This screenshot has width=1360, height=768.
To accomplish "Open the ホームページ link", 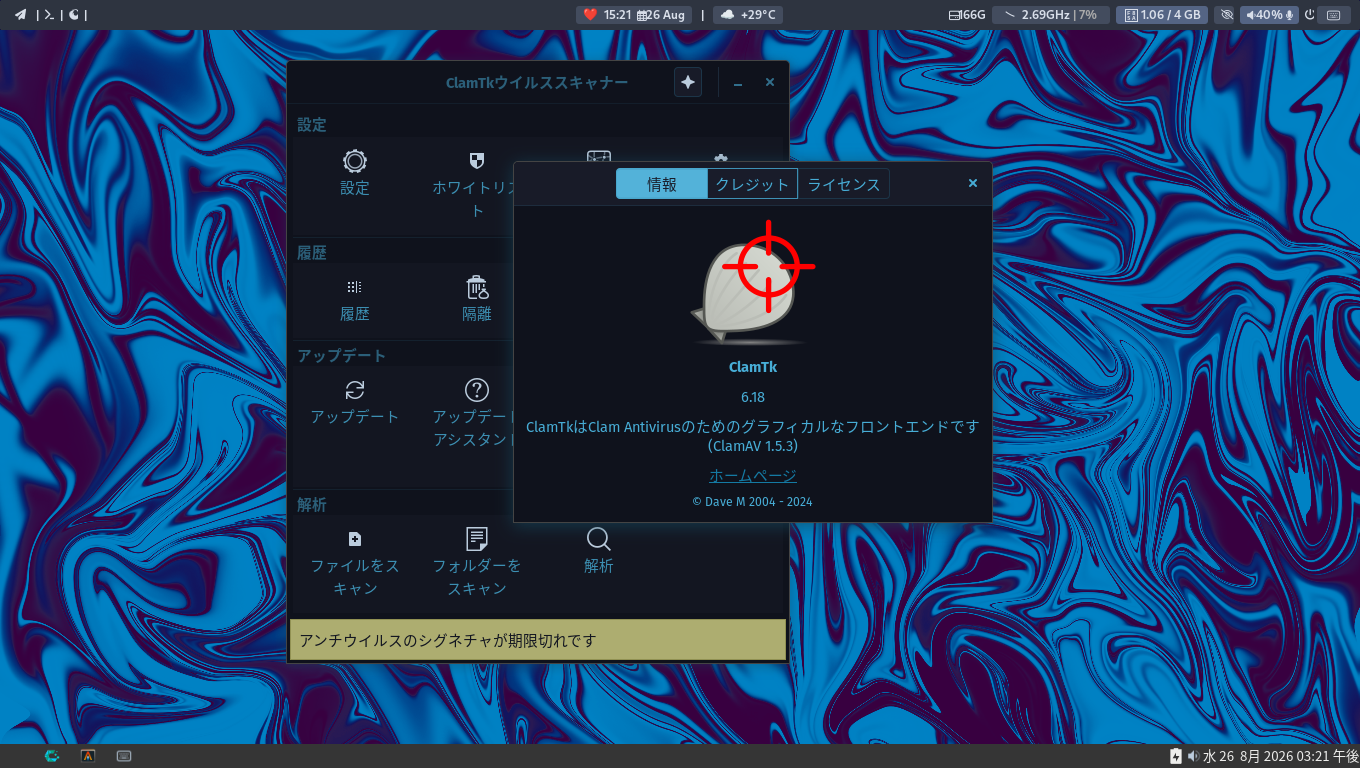I will pos(753,476).
